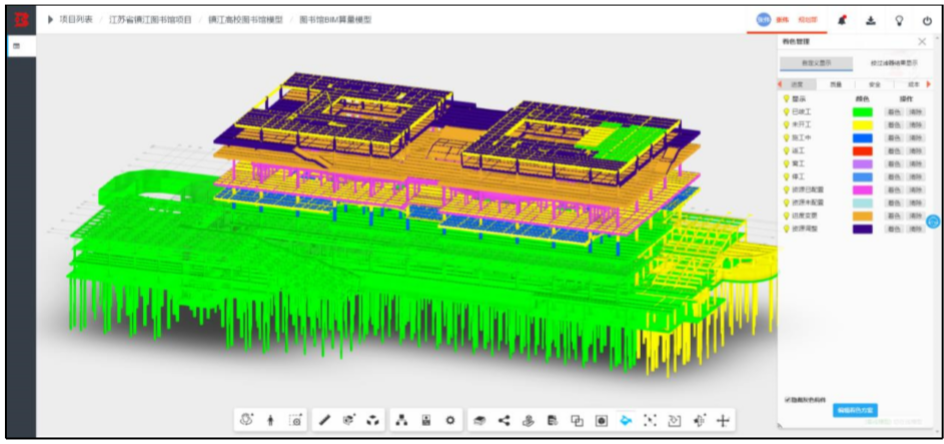Click 清除 button in the dark purple 资源调整 row
The height and width of the screenshot is (444, 944).
(x=915, y=229)
